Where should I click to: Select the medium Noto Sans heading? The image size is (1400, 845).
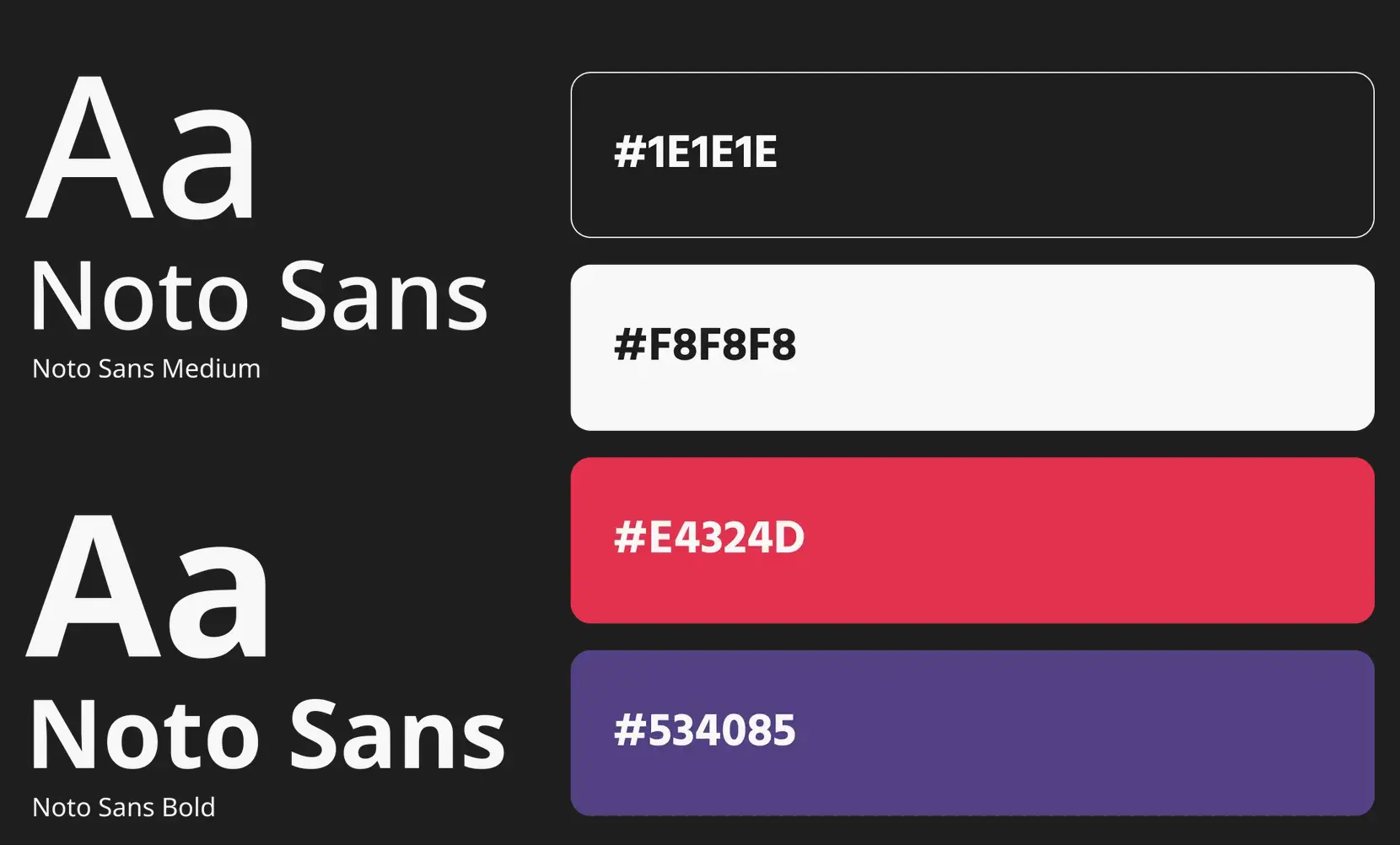click(x=259, y=297)
